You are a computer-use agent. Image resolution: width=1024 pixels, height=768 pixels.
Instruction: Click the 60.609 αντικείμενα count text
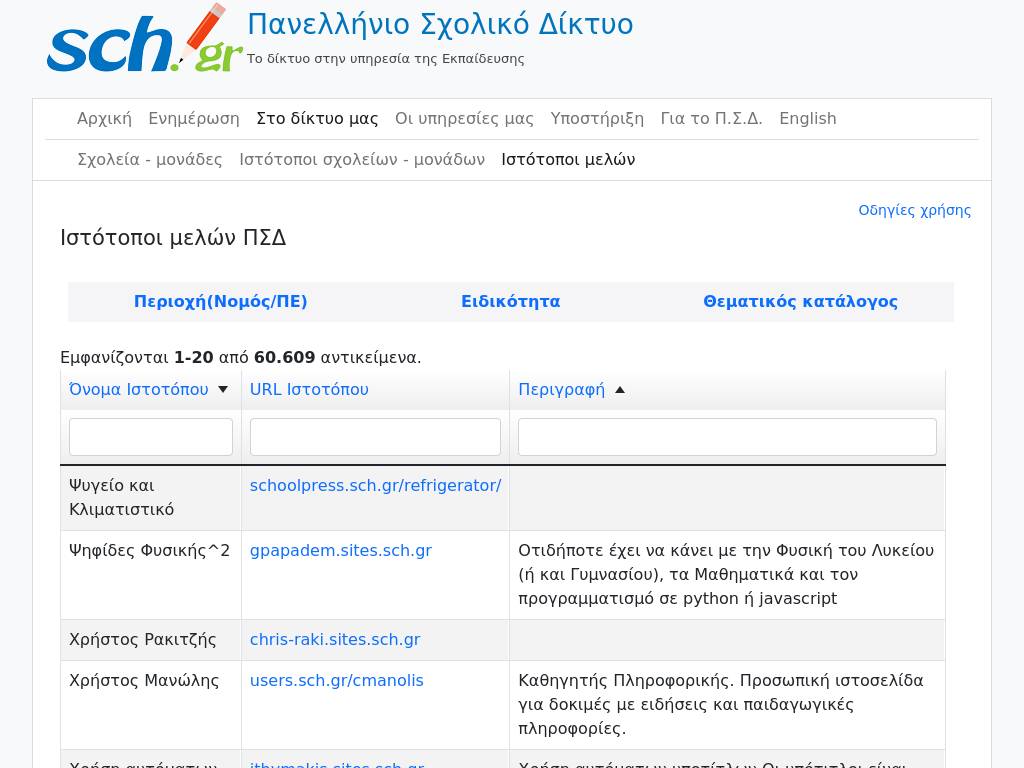tap(338, 357)
